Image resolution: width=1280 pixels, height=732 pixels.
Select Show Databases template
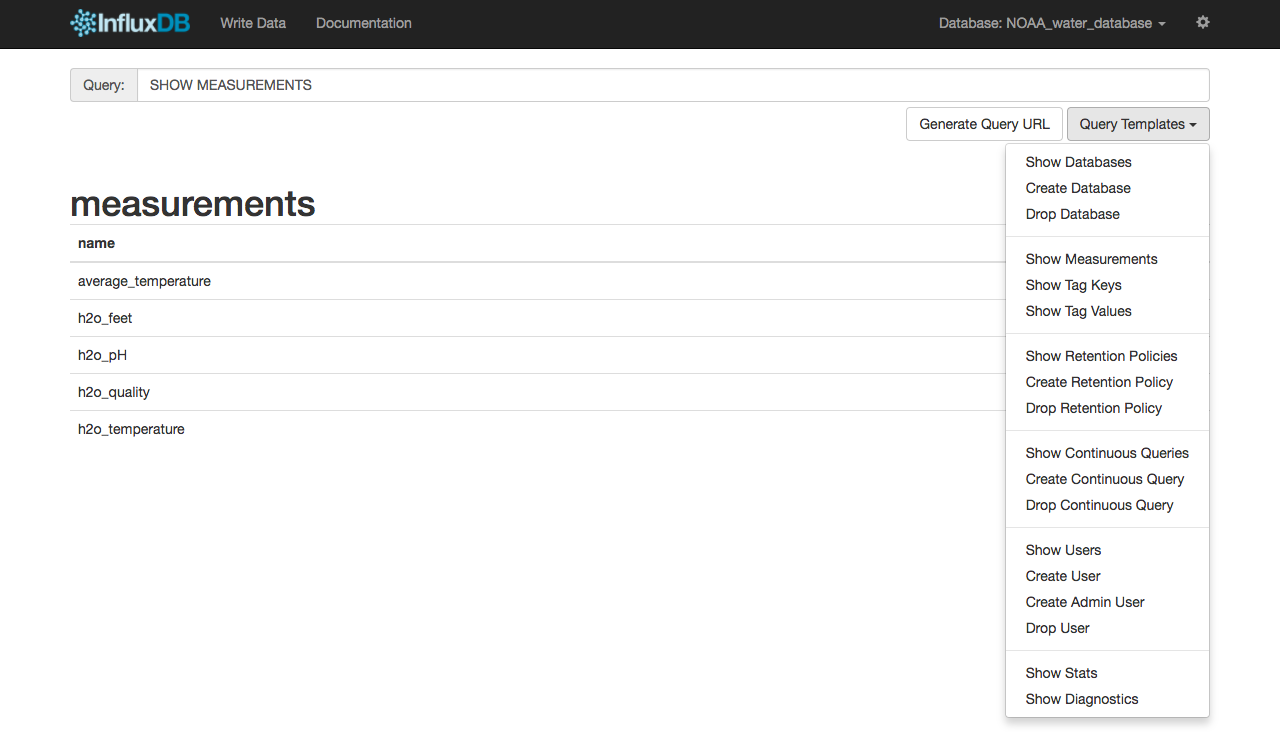pos(1078,162)
